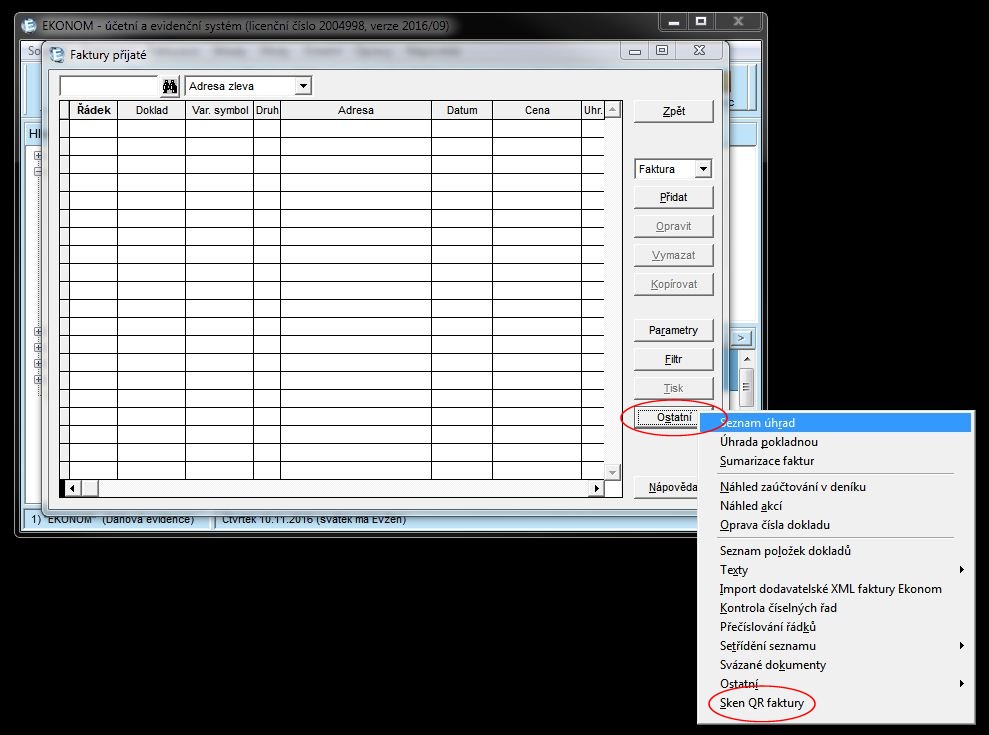Screen dimensions: 989x735
Task: Open Seznam položek dokladů
Action: pos(836,550)
